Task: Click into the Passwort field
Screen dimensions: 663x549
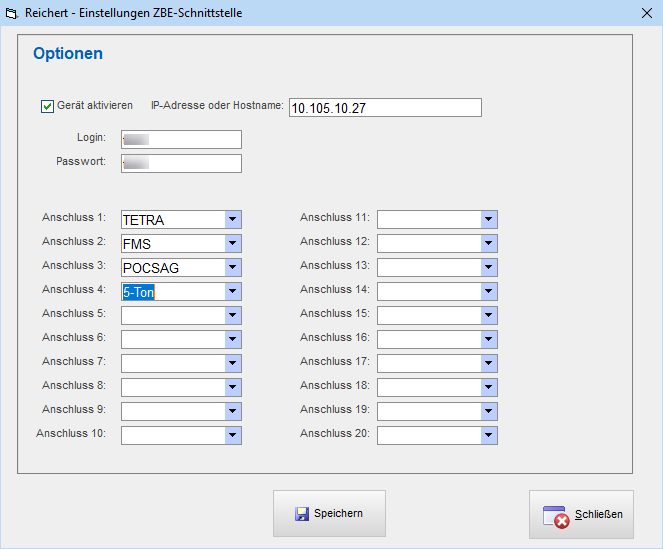Action: tap(181, 163)
